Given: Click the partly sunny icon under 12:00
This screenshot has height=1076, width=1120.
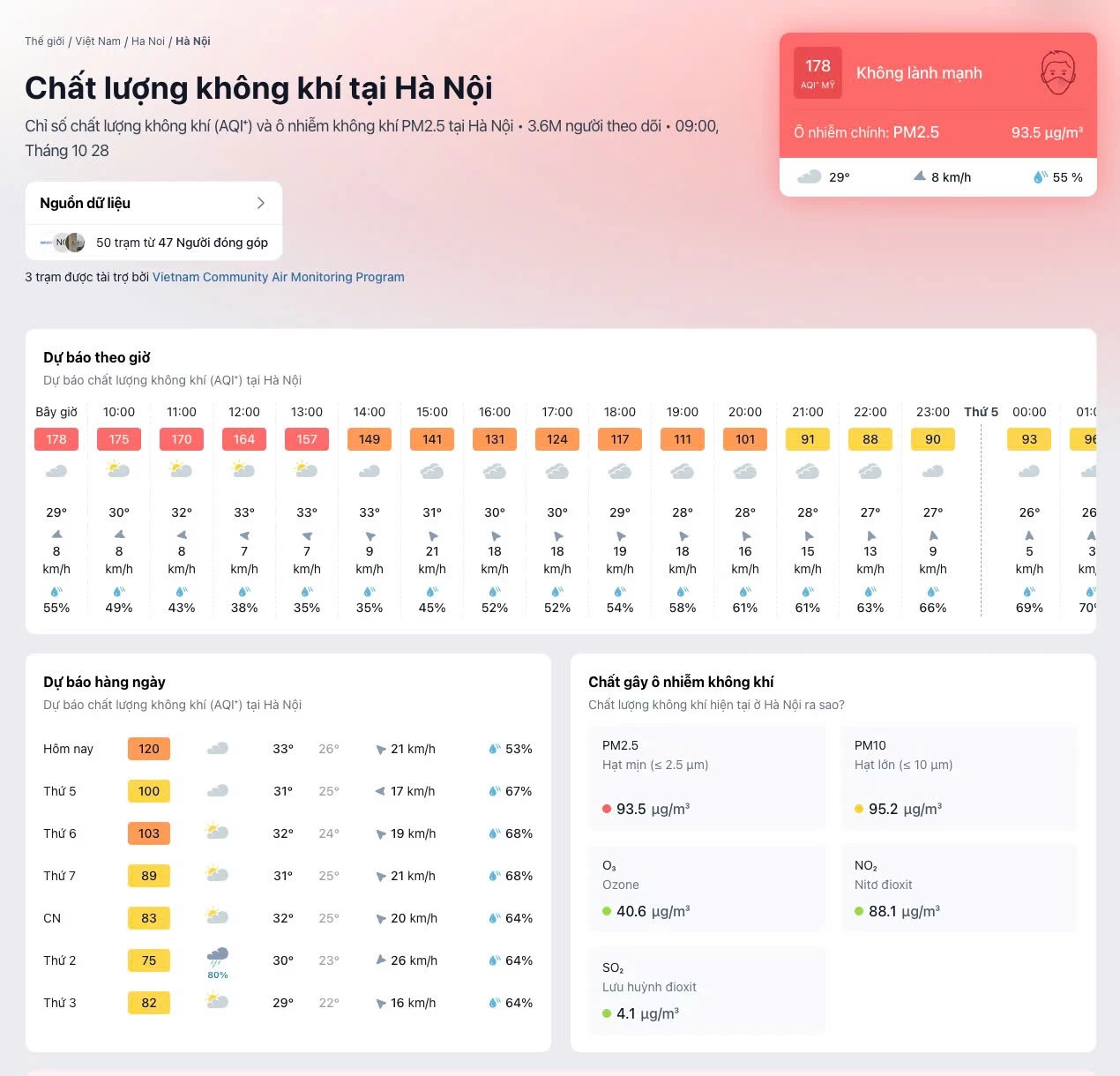Looking at the screenshot, I should (243, 469).
